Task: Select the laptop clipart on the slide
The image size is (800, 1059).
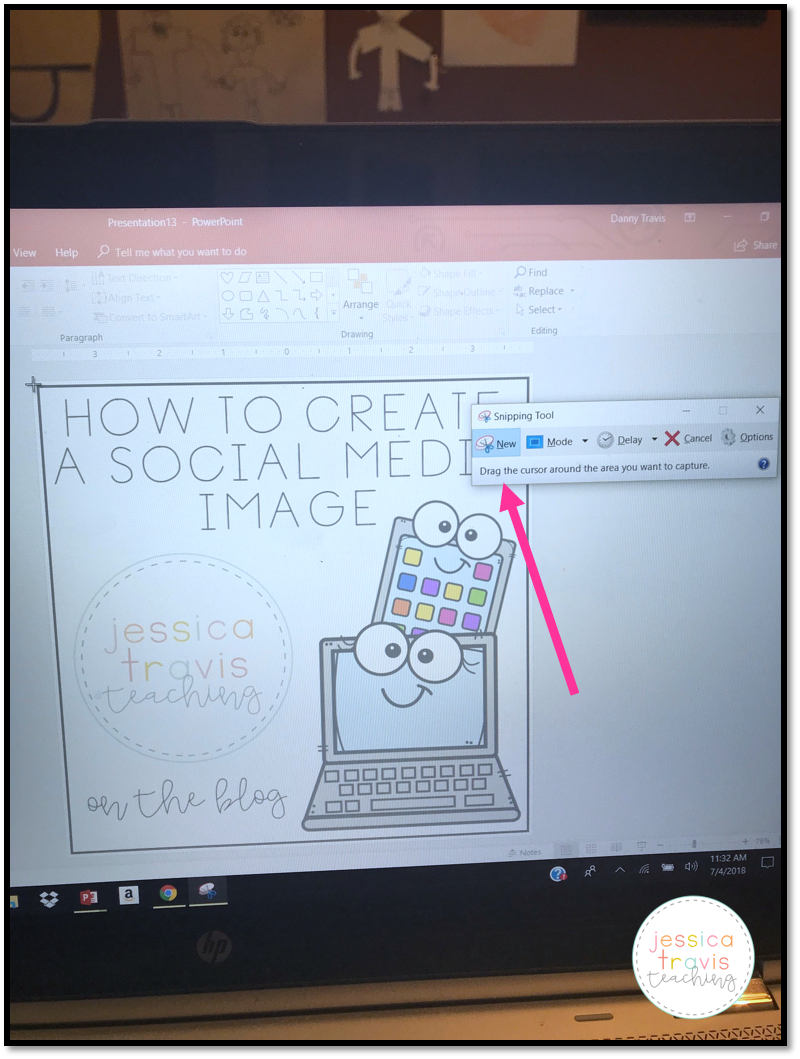Action: click(412, 727)
